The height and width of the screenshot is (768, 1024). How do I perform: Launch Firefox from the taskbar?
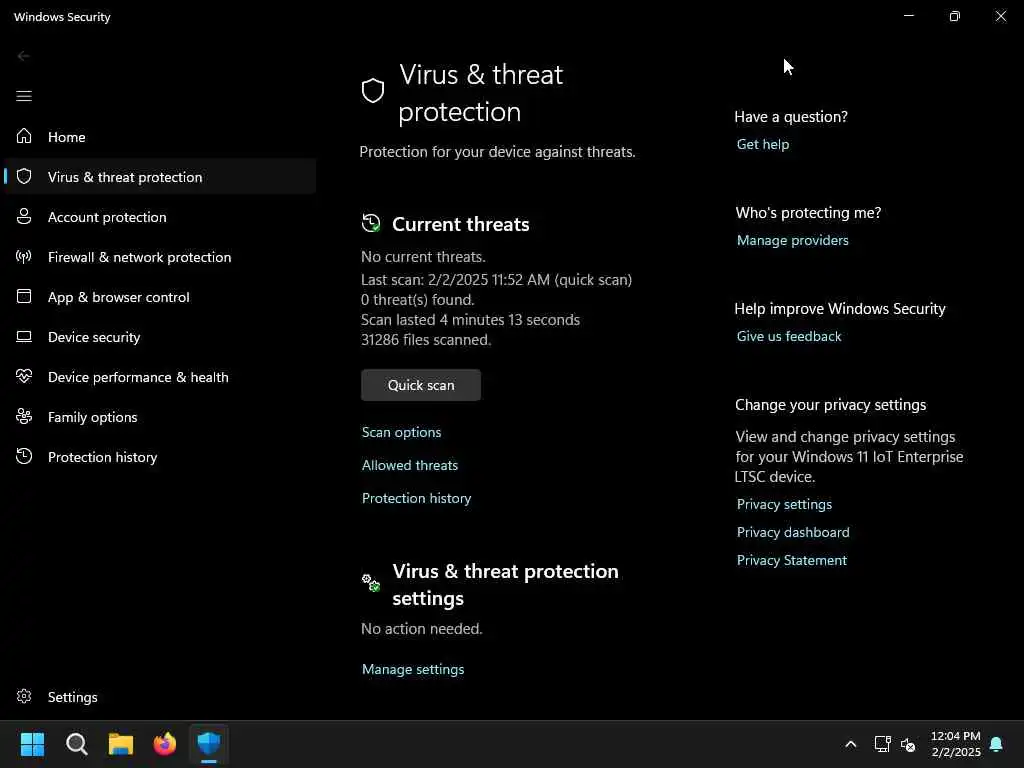165,744
